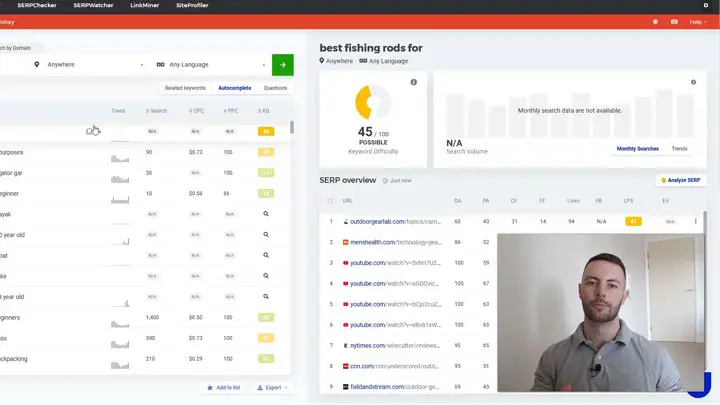Screen dimensions: 720x405
Task: Open SERPWatcher from top navigation
Action: 95,5
